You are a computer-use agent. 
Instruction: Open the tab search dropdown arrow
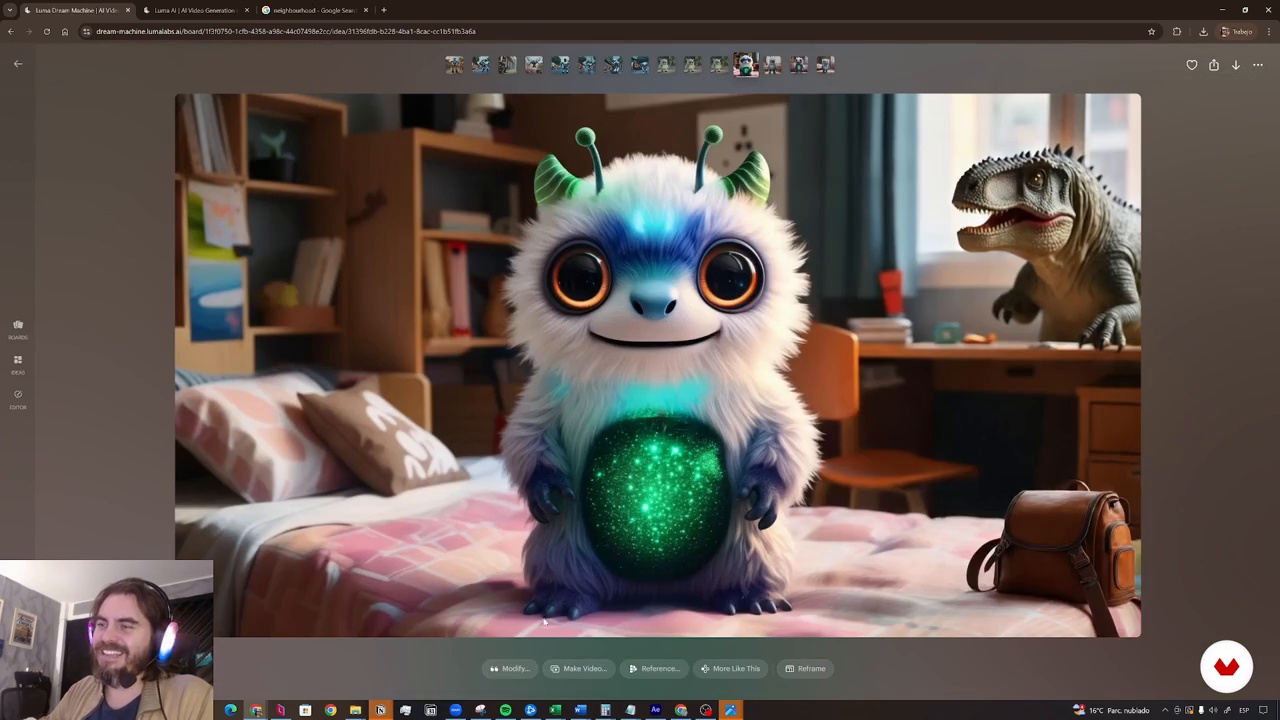9,10
